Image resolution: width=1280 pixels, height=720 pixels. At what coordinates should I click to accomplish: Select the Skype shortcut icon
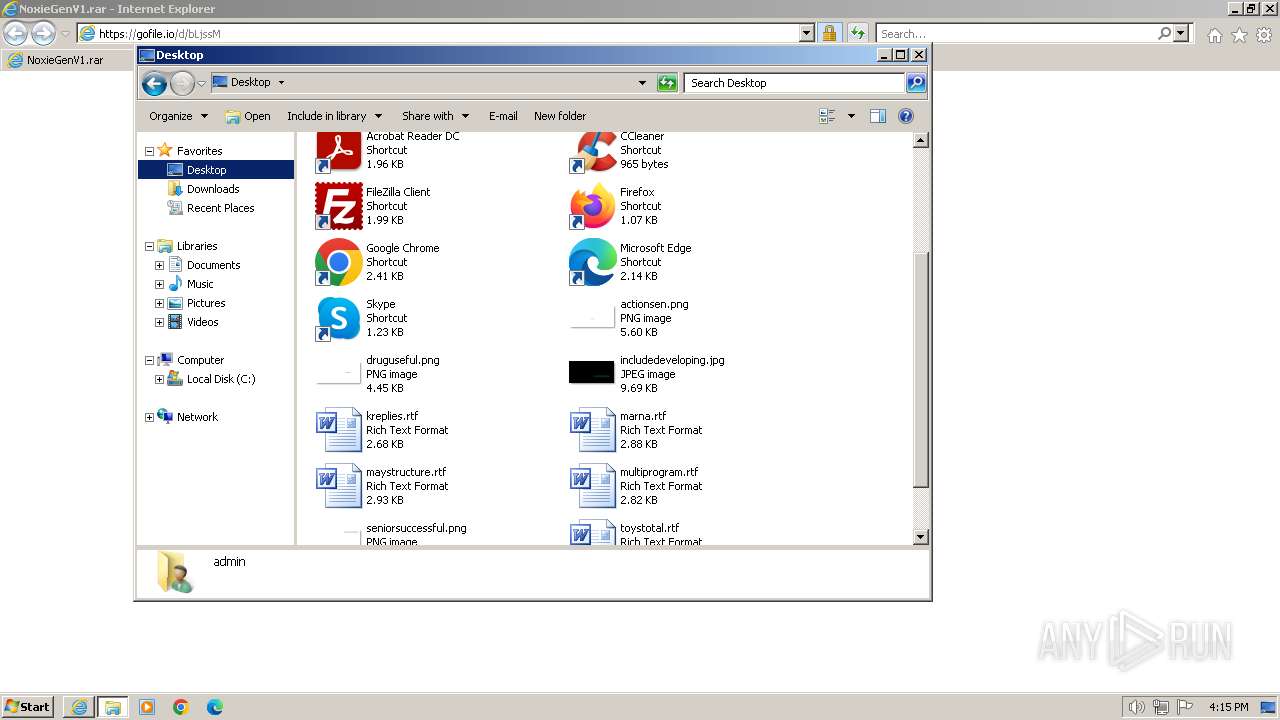coord(338,318)
